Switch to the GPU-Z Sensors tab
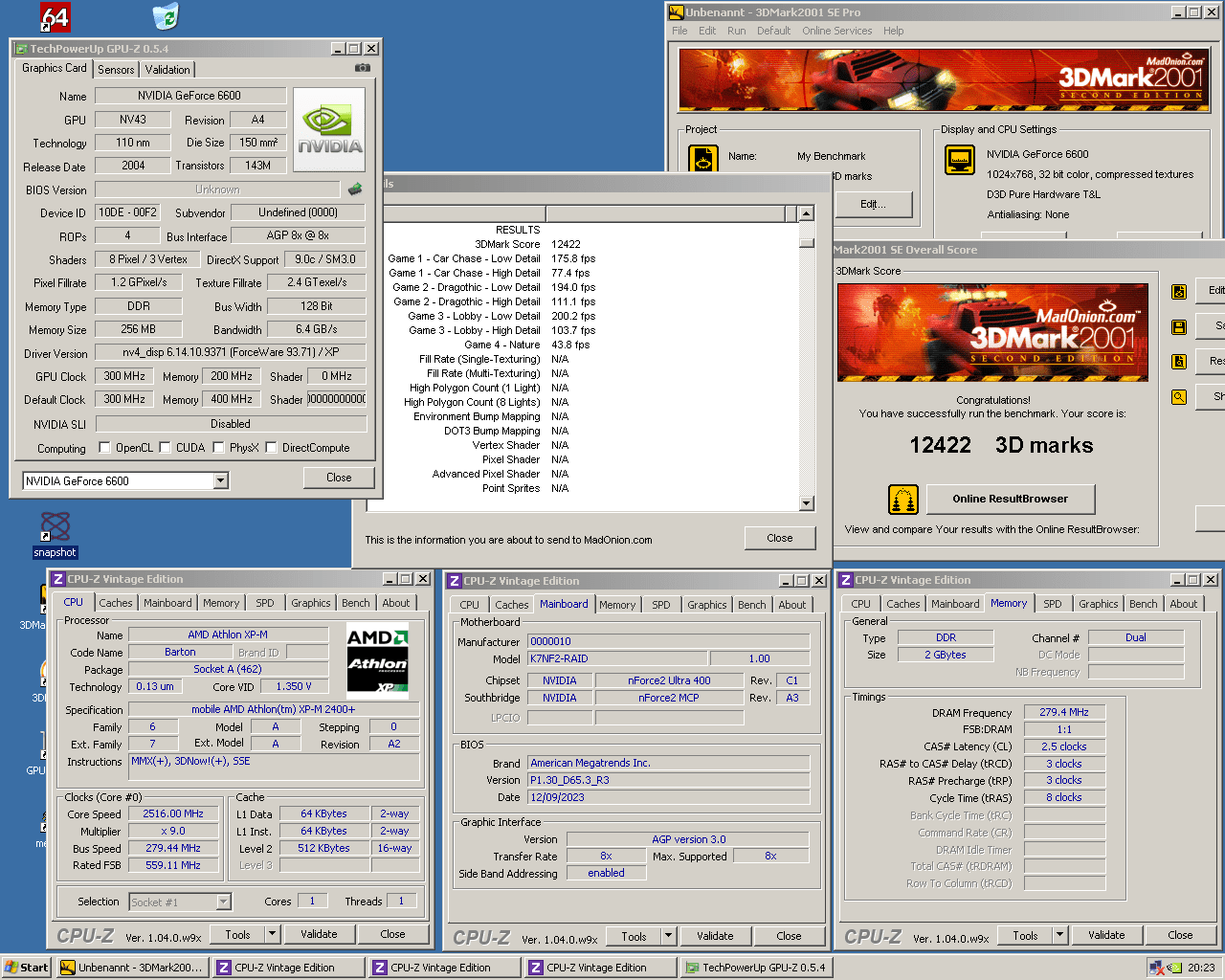The width and height of the screenshot is (1225, 980). pyautogui.click(x=116, y=70)
